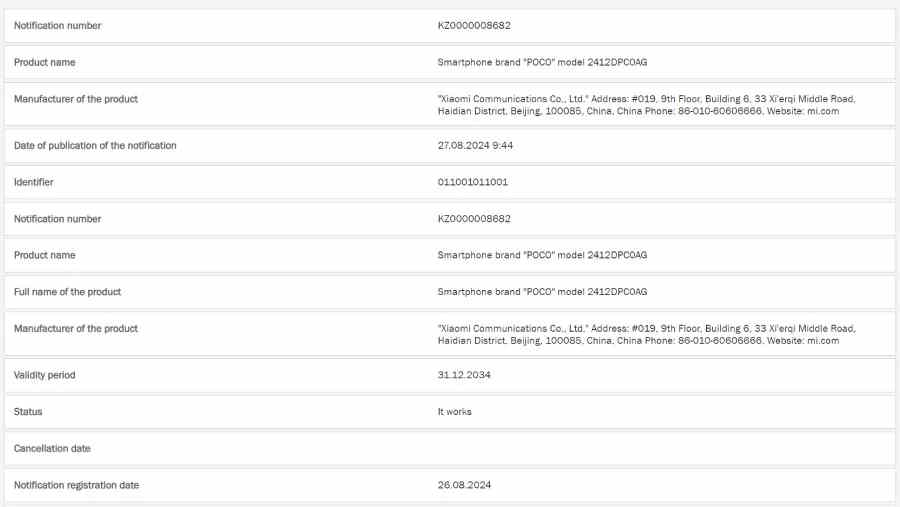Select the 'It works' status value
The height and width of the screenshot is (507, 900).
455,412
